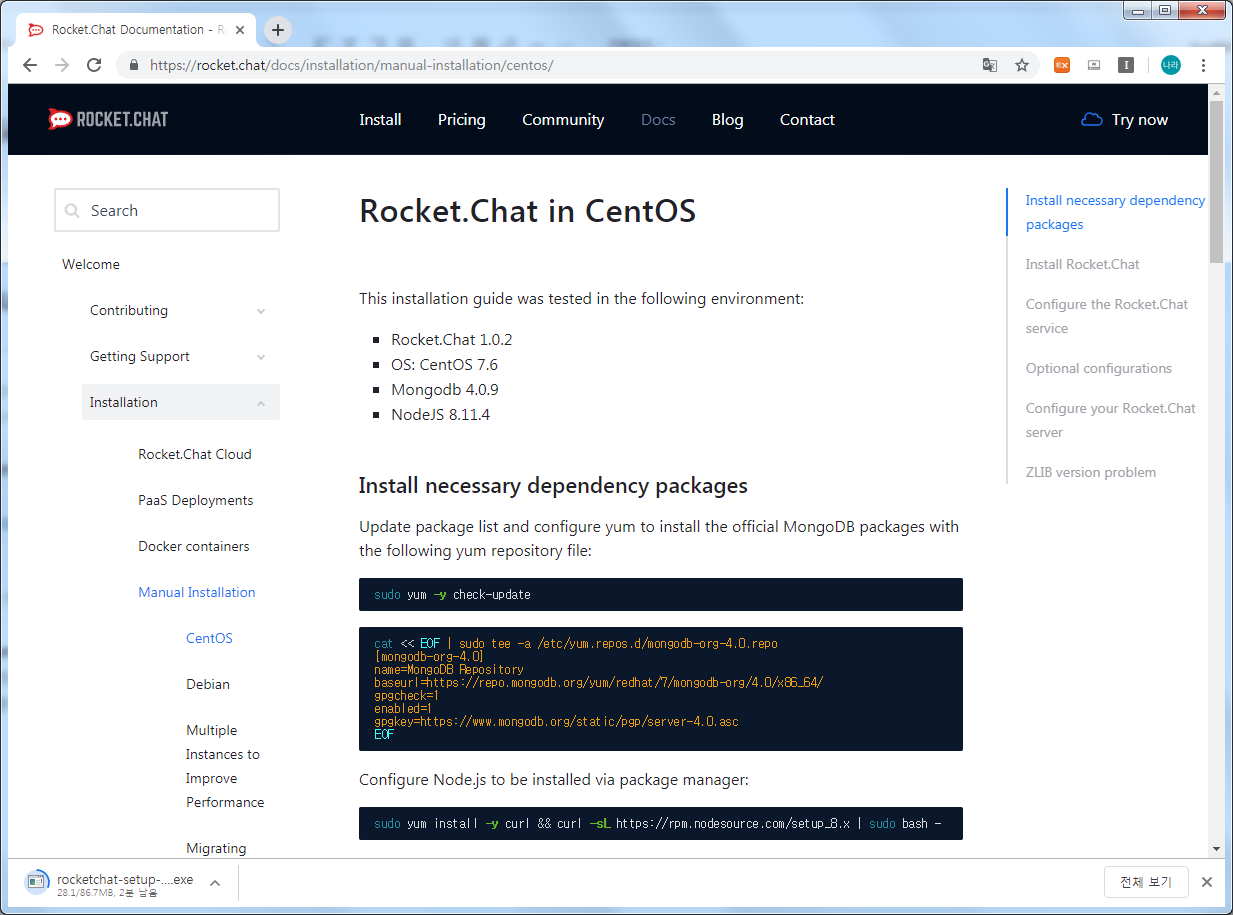Click the page vertical scrollbar thumb

tap(1216, 181)
